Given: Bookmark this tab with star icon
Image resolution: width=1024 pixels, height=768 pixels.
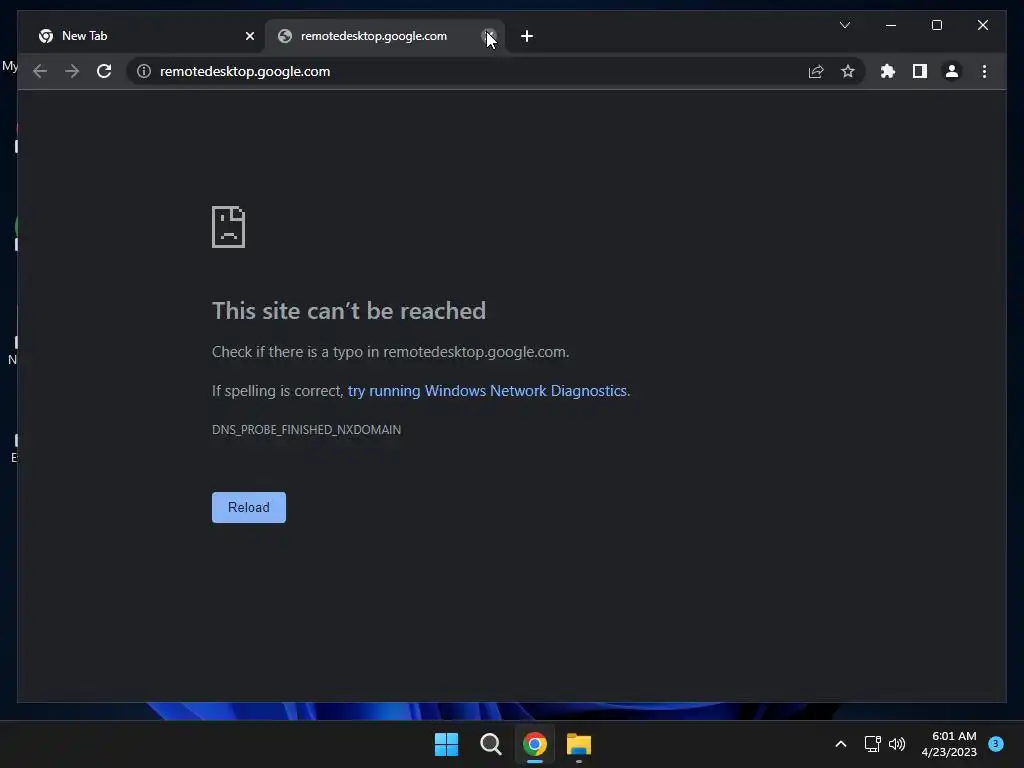Looking at the screenshot, I should [848, 71].
